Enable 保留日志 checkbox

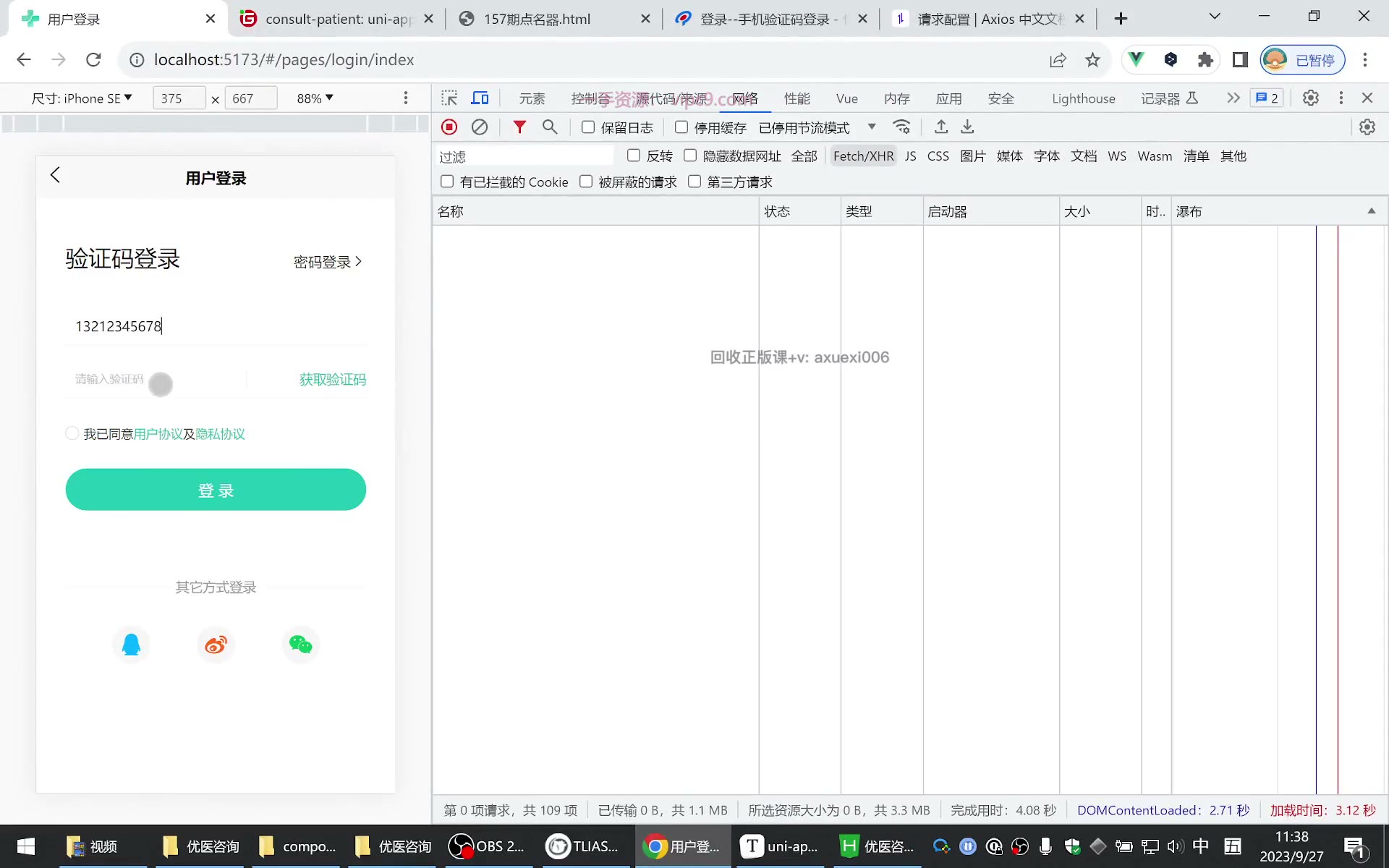pyautogui.click(x=588, y=127)
